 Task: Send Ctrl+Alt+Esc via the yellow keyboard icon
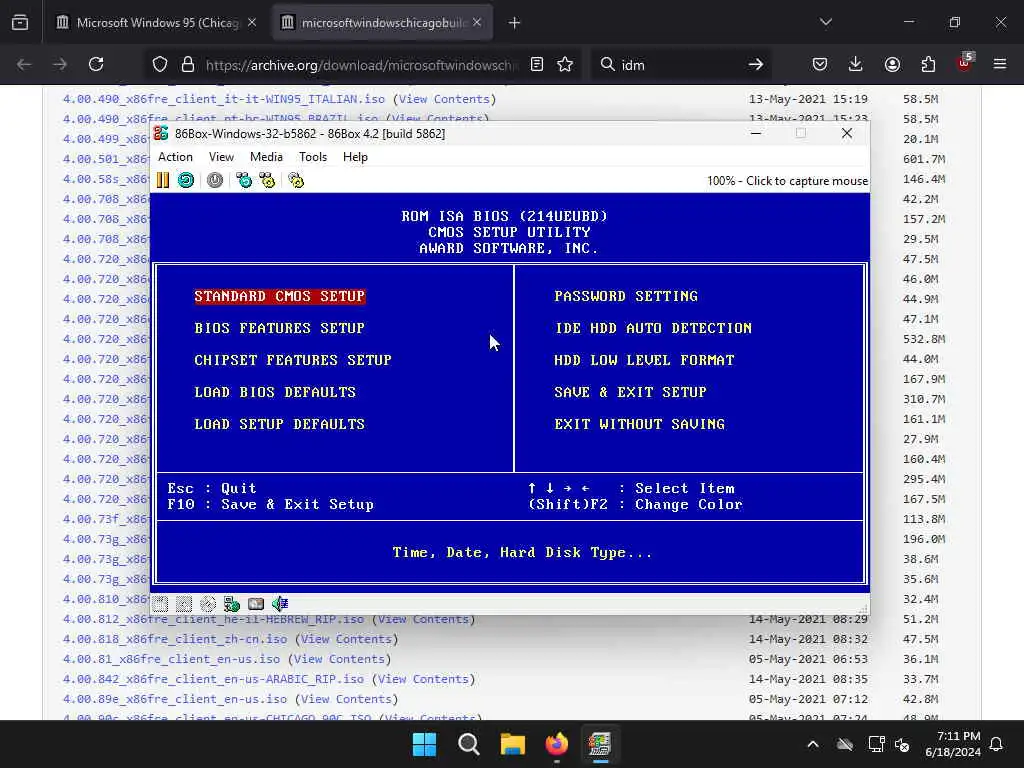(267, 180)
